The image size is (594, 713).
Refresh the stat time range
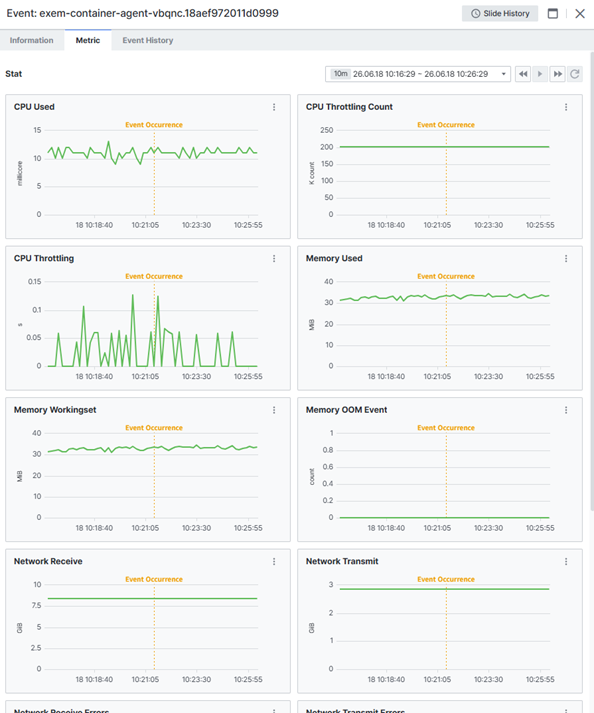coord(575,74)
